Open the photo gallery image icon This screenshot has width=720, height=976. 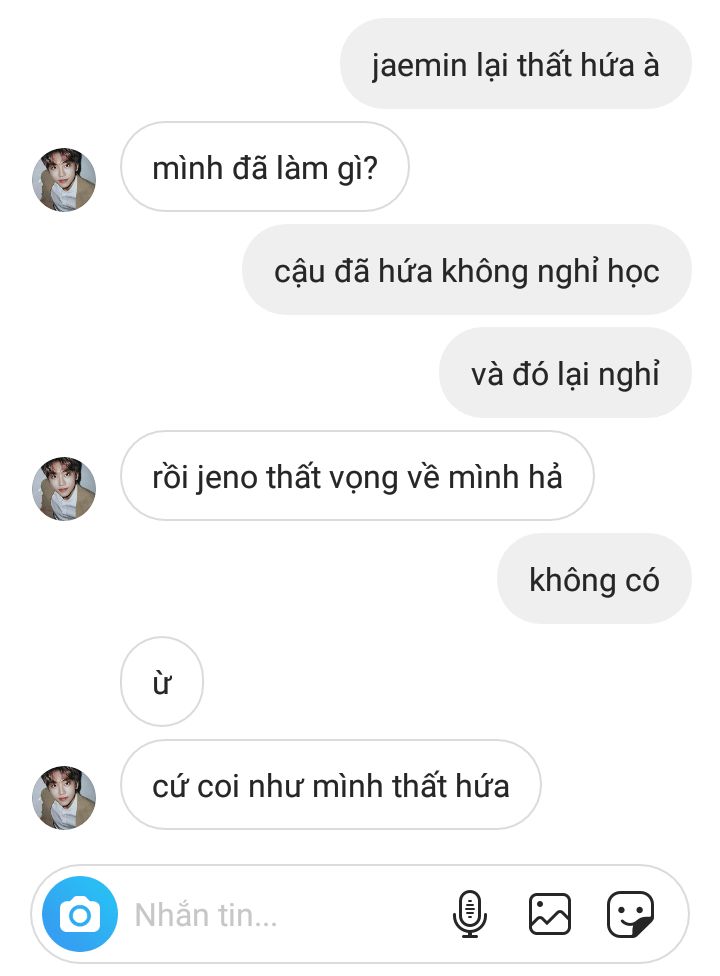click(549, 914)
